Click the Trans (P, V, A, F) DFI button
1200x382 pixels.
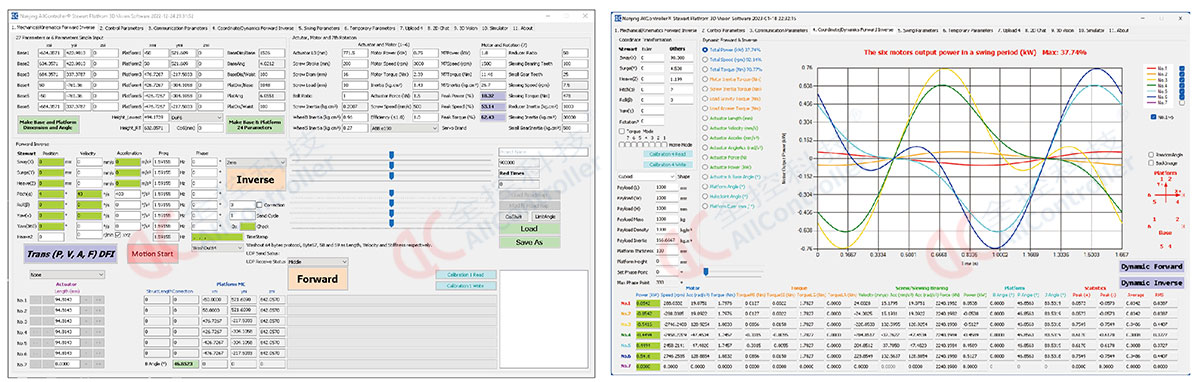coord(70,254)
